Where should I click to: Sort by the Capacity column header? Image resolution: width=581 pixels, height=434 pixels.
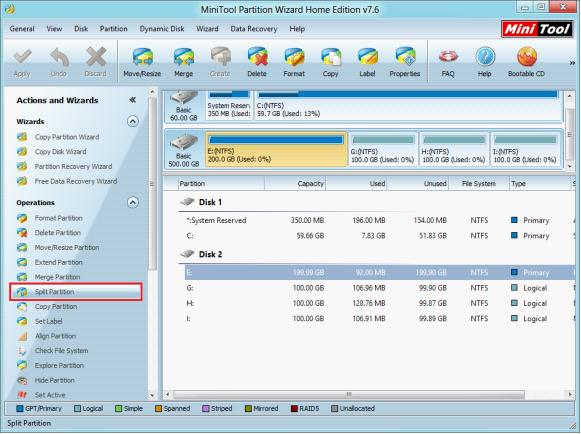point(295,184)
